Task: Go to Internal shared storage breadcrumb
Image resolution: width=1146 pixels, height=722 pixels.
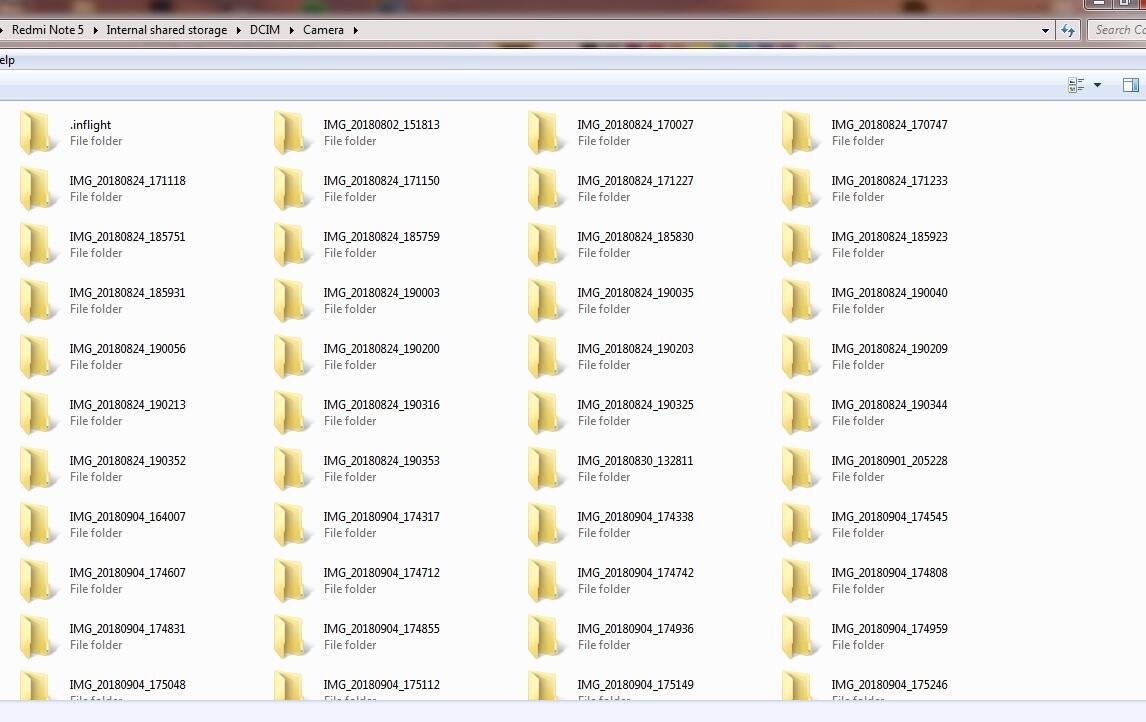Action: point(166,30)
